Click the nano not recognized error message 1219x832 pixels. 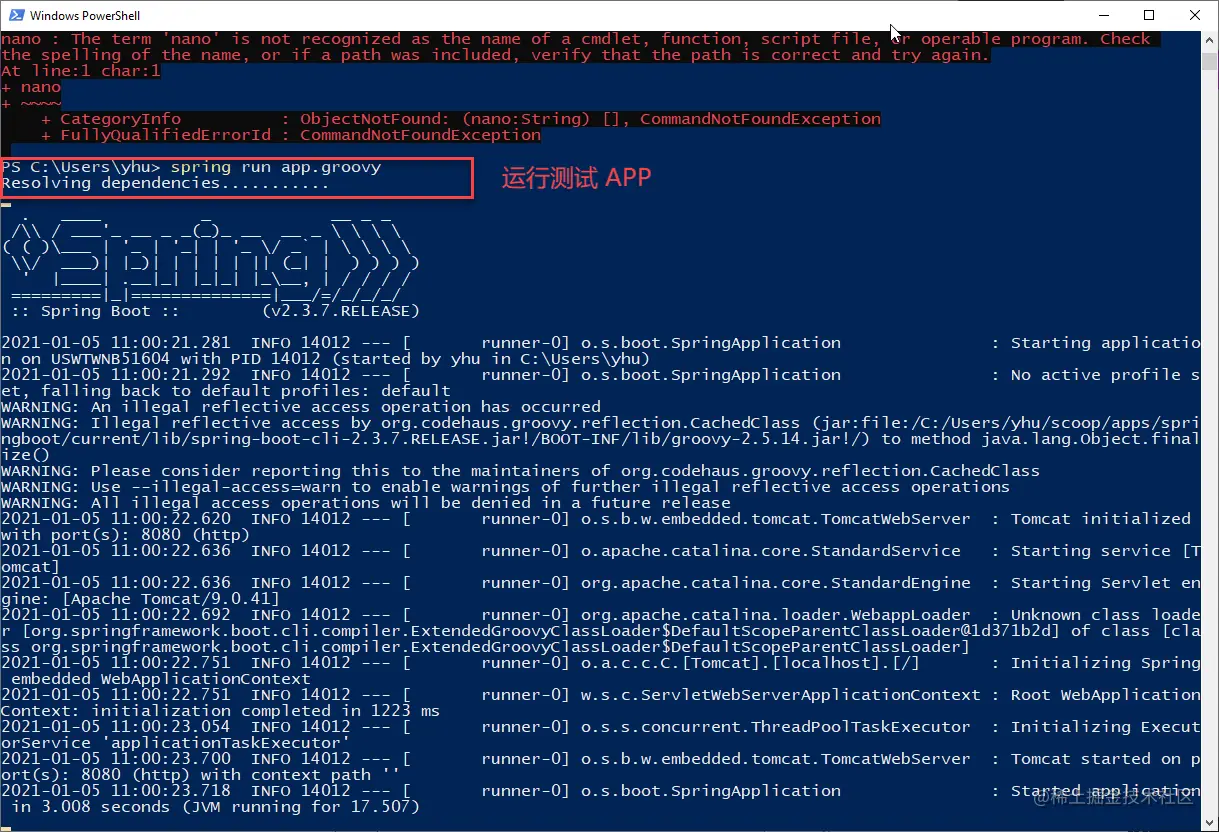pos(400,38)
